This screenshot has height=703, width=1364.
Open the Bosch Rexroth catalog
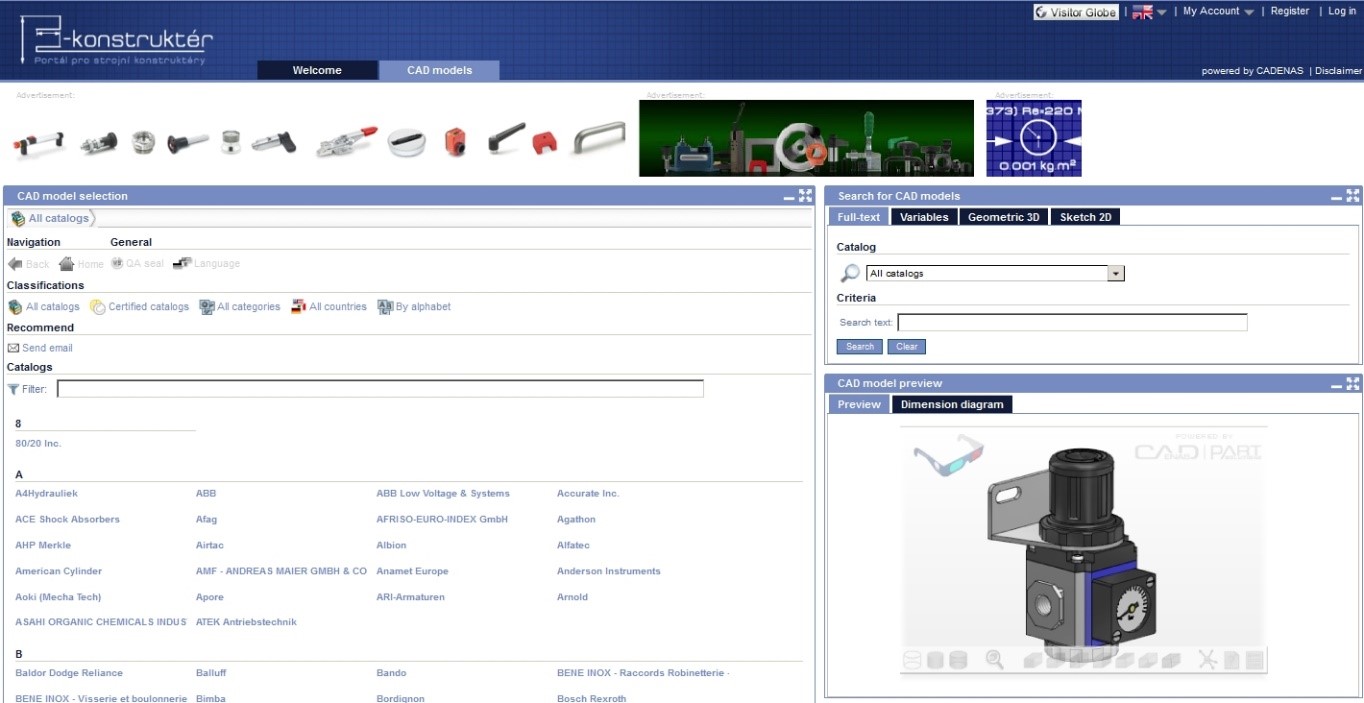click(592, 698)
